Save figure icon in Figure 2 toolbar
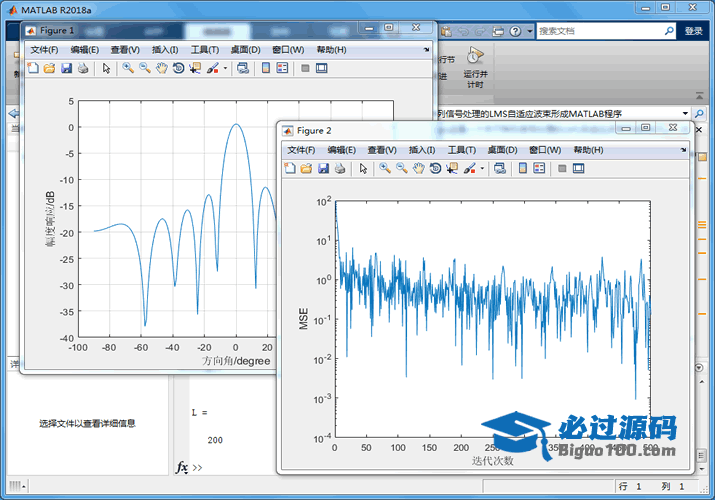Viewport: 715px width, 500px height. (323, 169)
